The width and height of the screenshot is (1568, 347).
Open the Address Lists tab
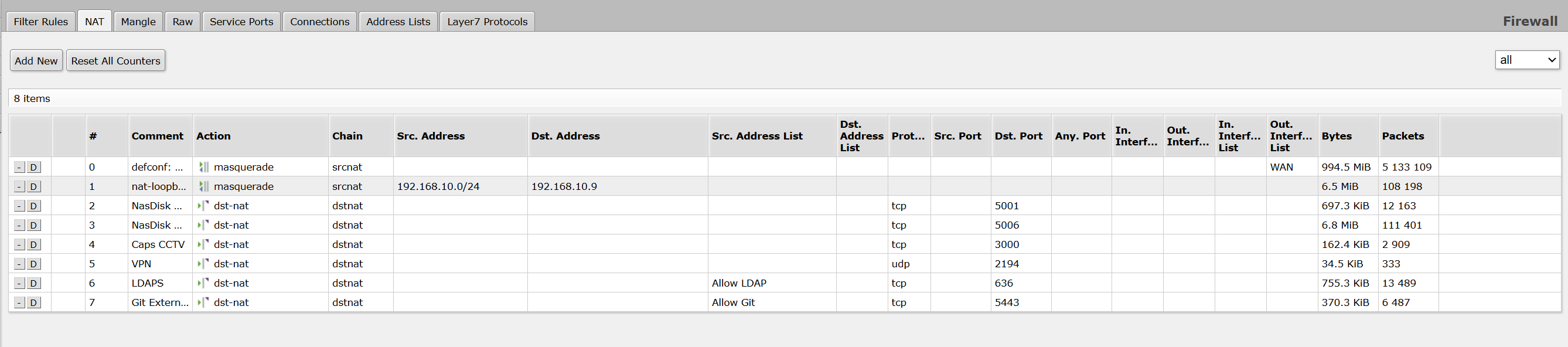pos(398,21)
